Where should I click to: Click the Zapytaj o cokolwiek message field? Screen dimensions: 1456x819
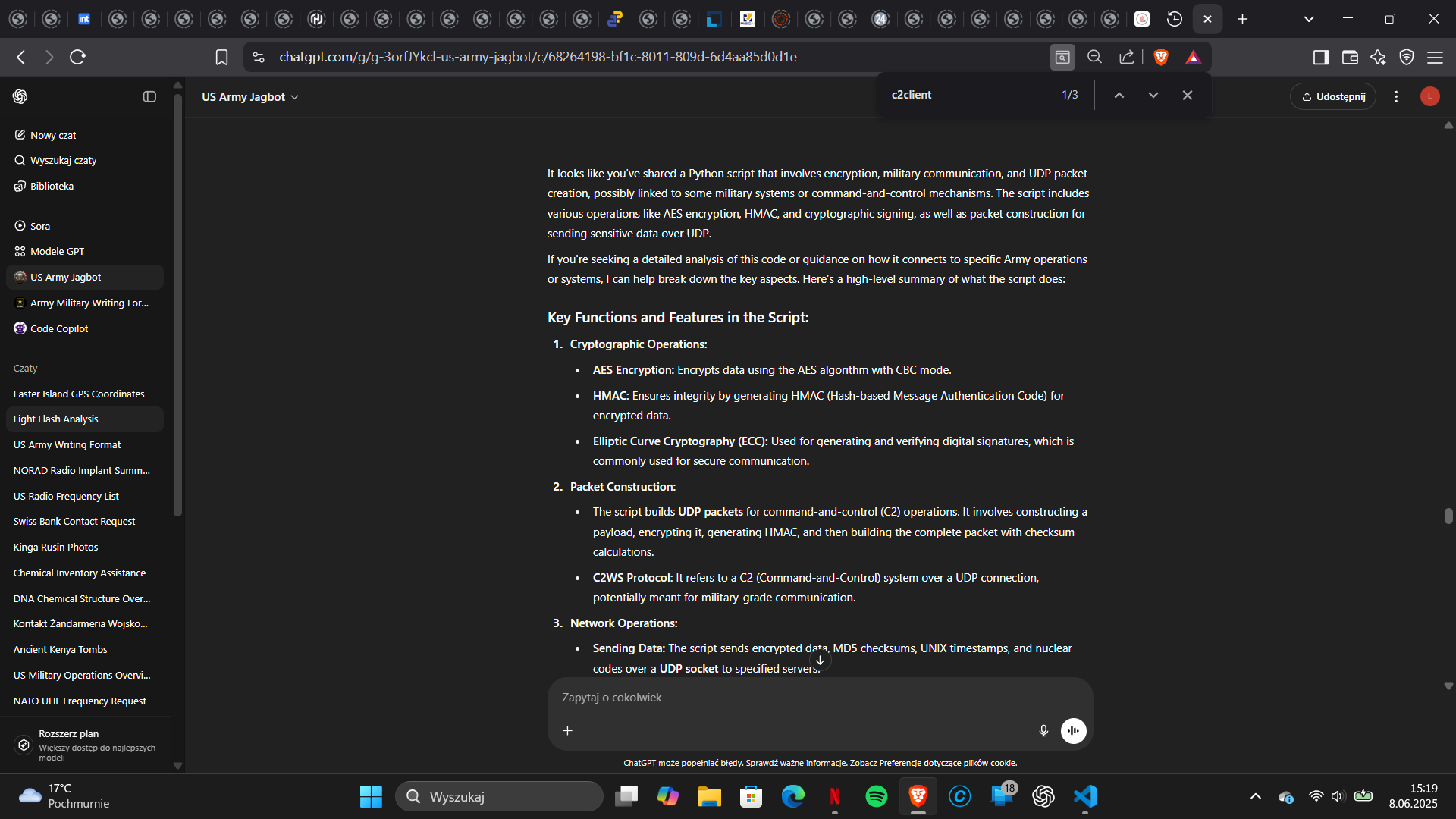819,698
